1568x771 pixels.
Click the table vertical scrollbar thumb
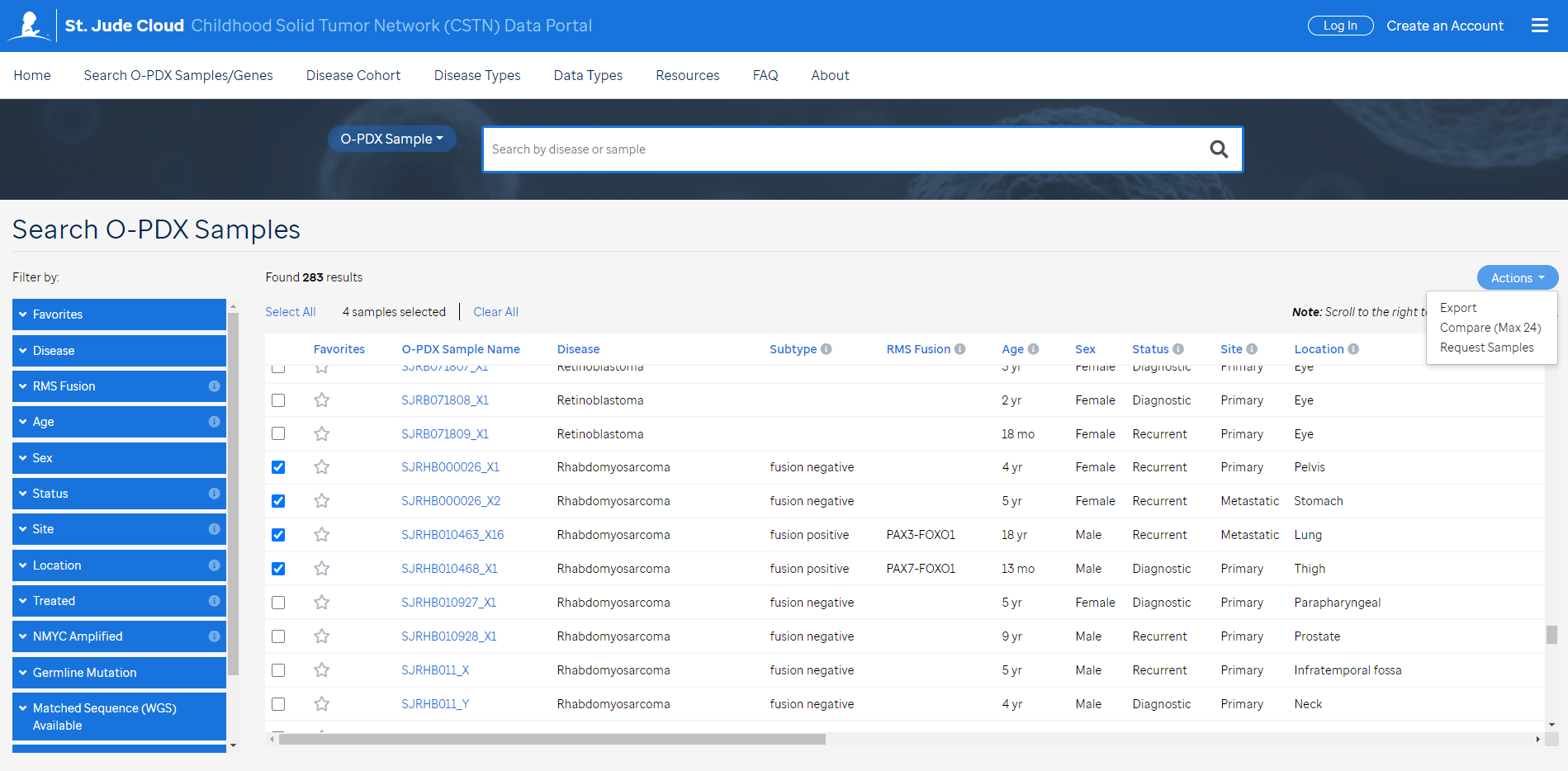pyautogui.click(x=1551, y=634)
